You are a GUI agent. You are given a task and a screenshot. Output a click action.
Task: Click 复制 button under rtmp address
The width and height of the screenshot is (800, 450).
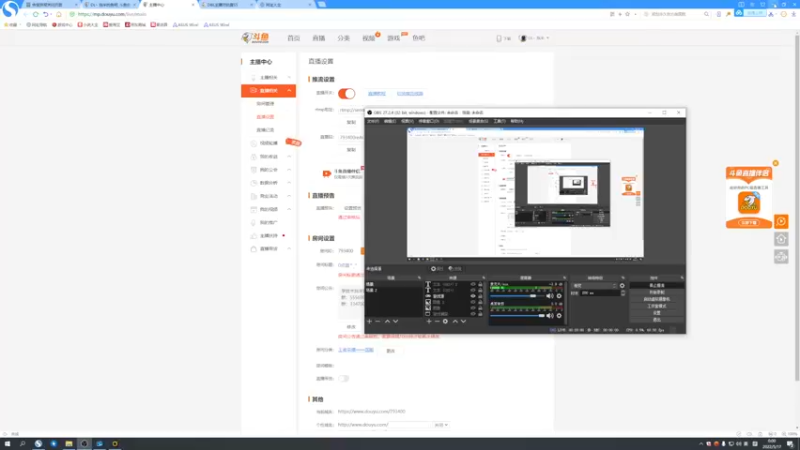click(x=351, y=122)
